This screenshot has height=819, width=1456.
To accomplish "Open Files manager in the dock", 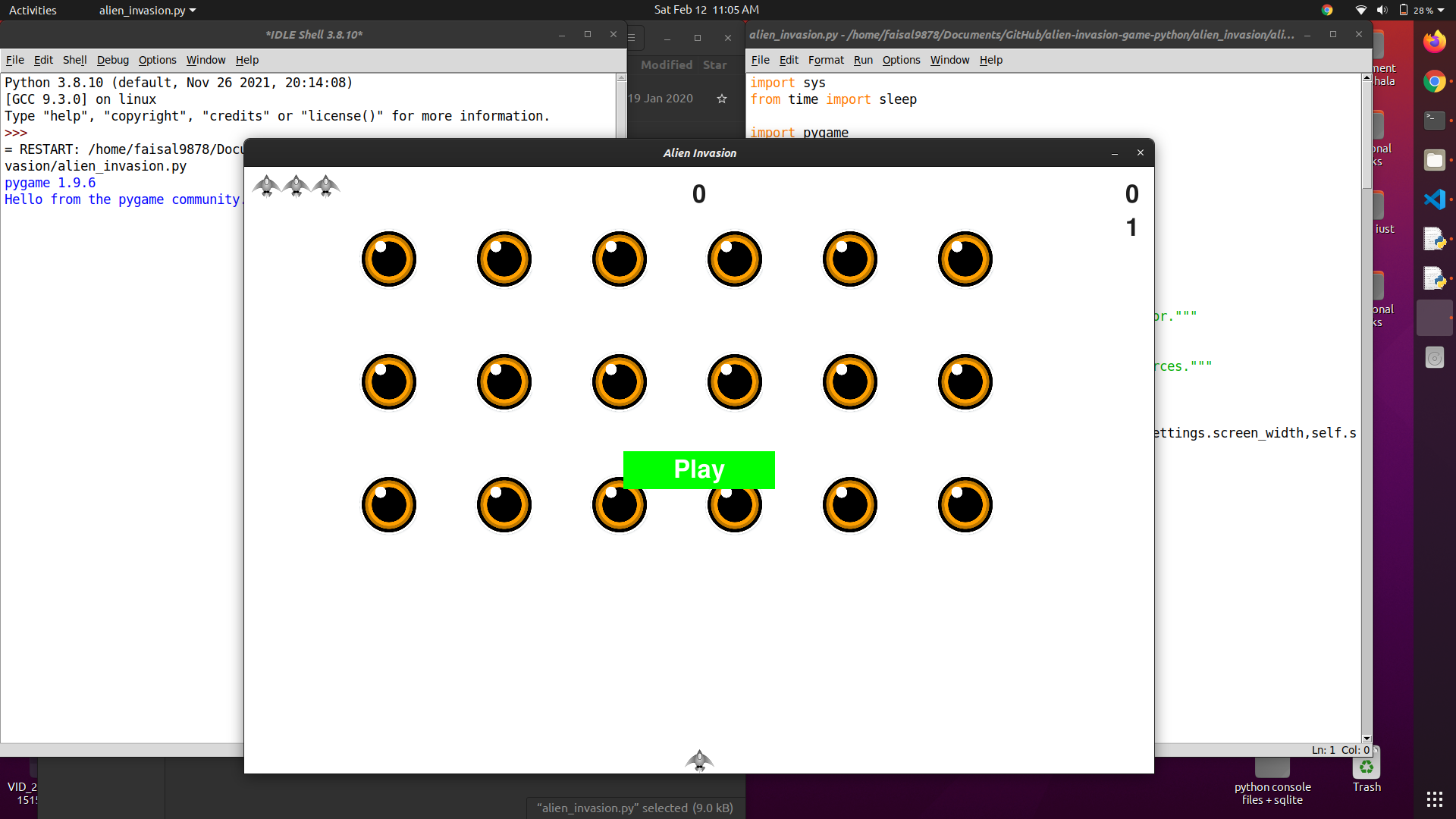I will coord(1434,160).
